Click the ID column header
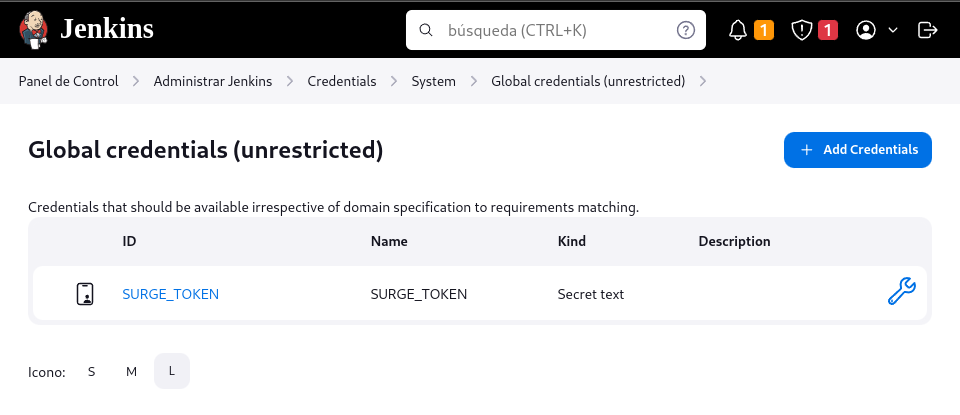Screen dimensions: 960x415 tap(129, 241)
